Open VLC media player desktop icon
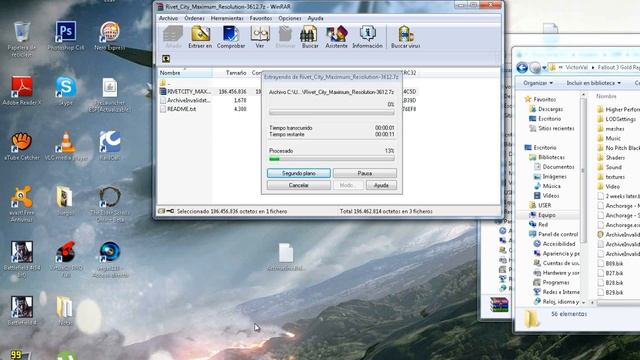 [x=66, y=146]
